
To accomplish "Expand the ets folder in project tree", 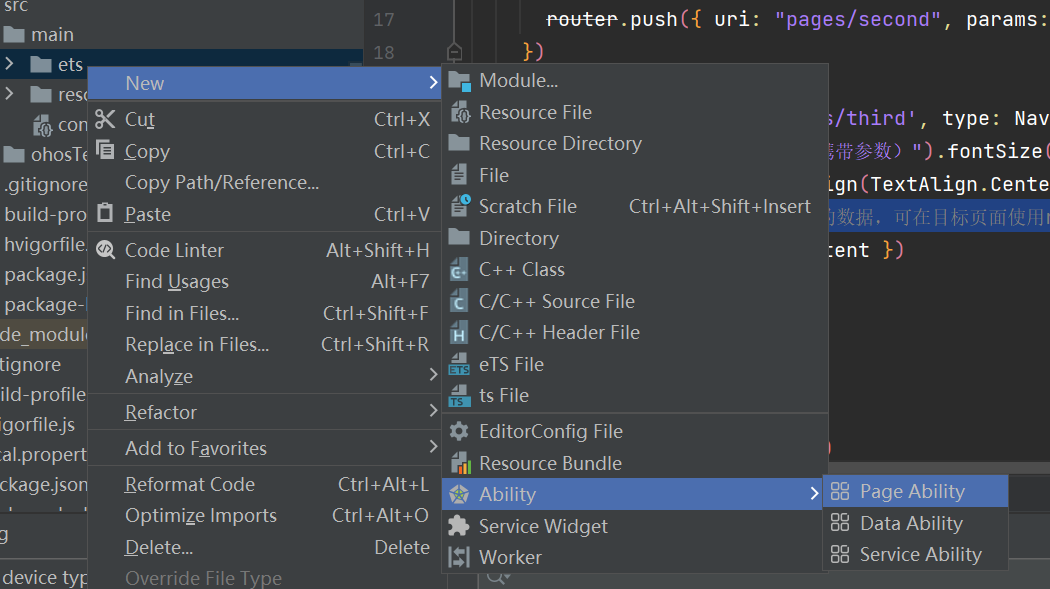I will (9, 64).
